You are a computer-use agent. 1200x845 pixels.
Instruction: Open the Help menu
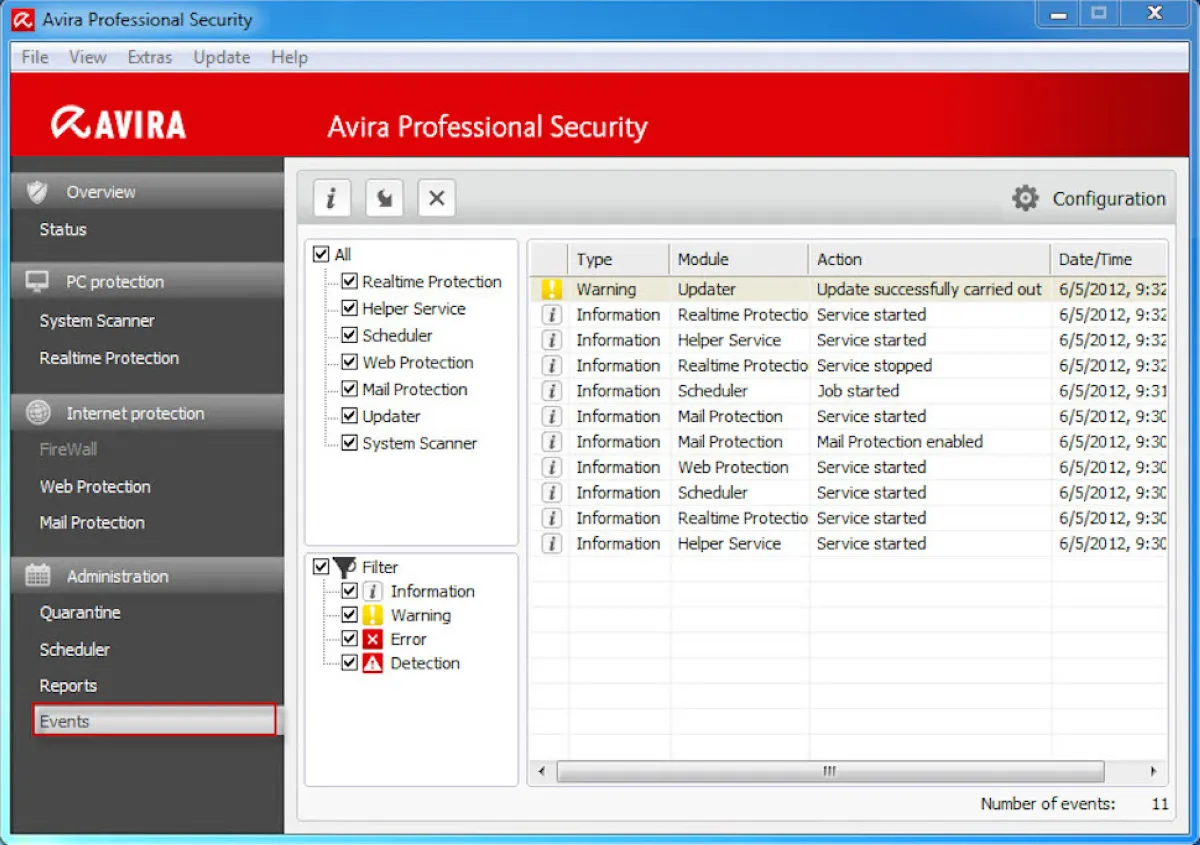(x=289, y=57)
